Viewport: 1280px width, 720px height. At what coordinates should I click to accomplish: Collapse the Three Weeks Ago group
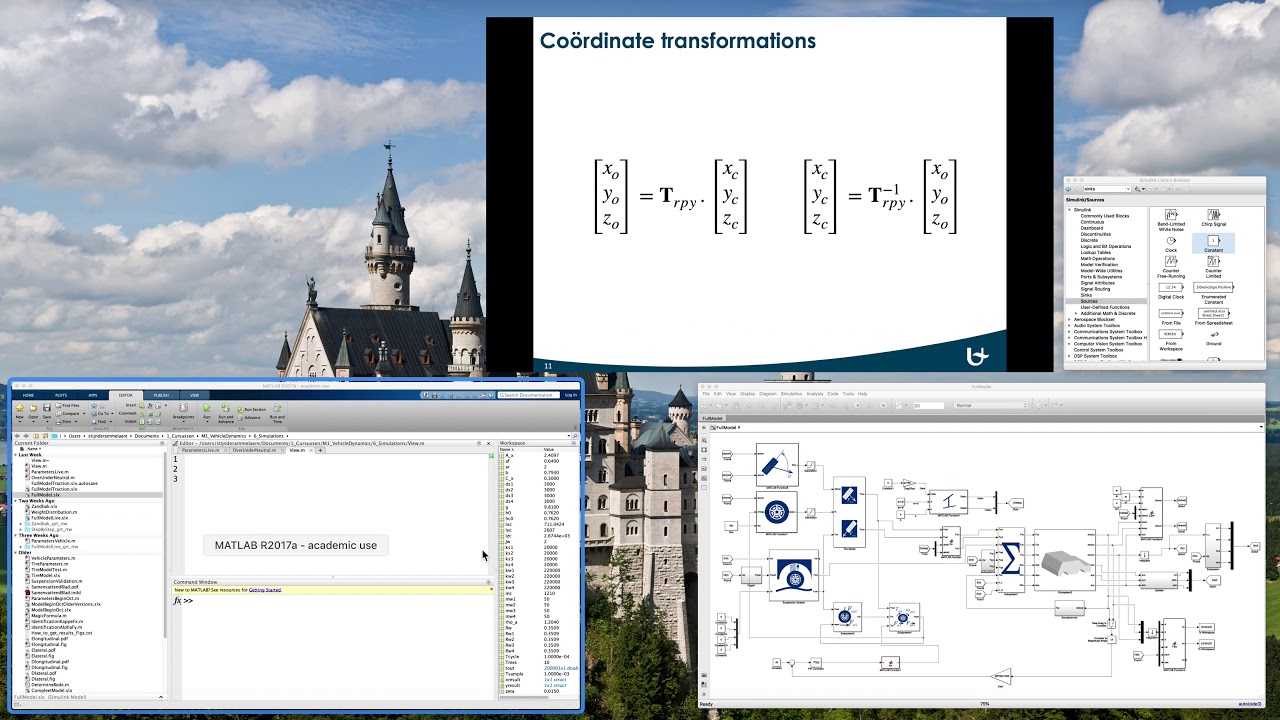15,535
